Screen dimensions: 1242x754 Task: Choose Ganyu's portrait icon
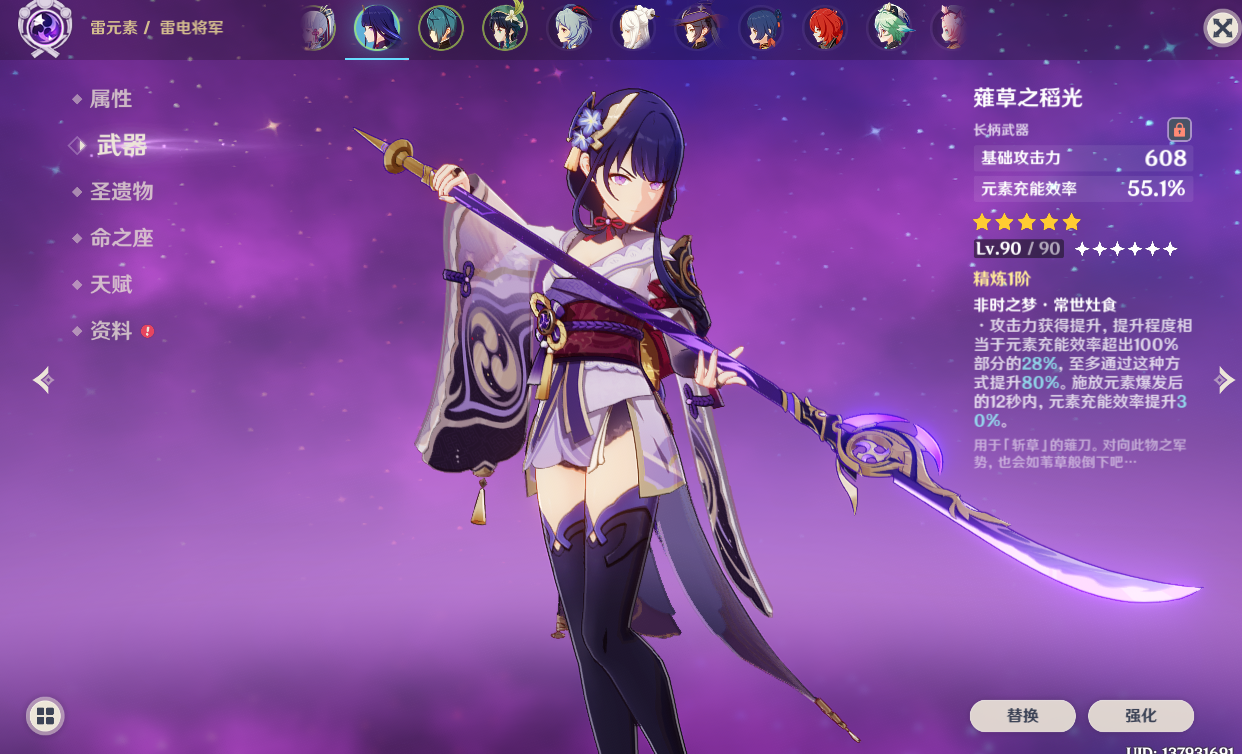tap(570, 28)
